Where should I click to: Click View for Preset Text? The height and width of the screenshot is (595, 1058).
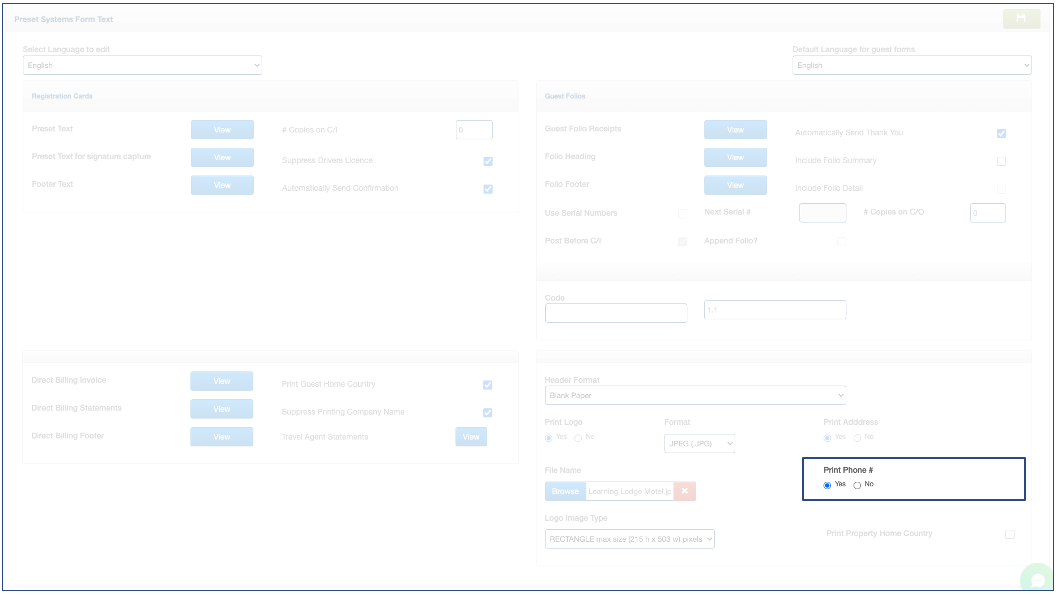pyautogui.click(x=222, y=130)
